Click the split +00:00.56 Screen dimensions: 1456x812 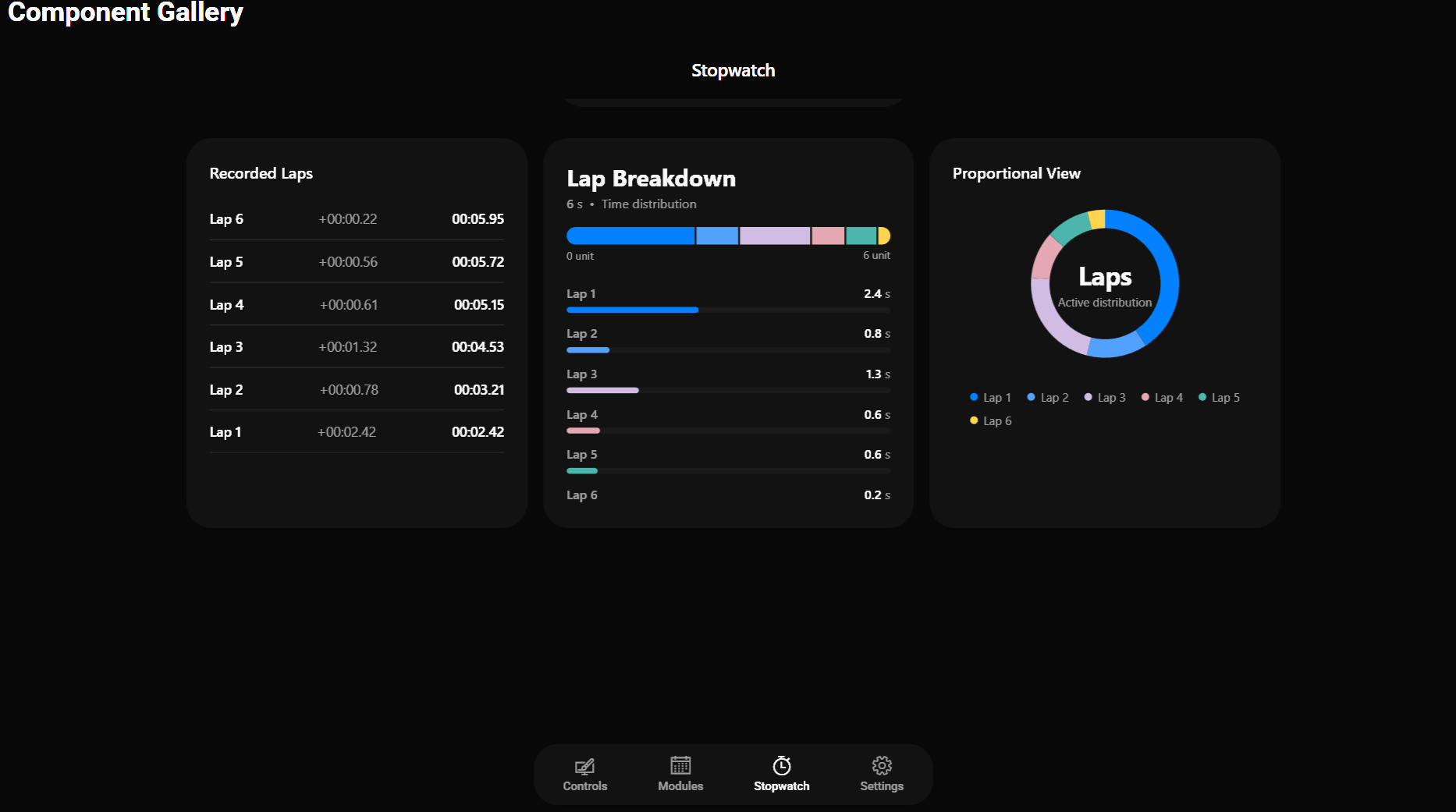point(348,262)
